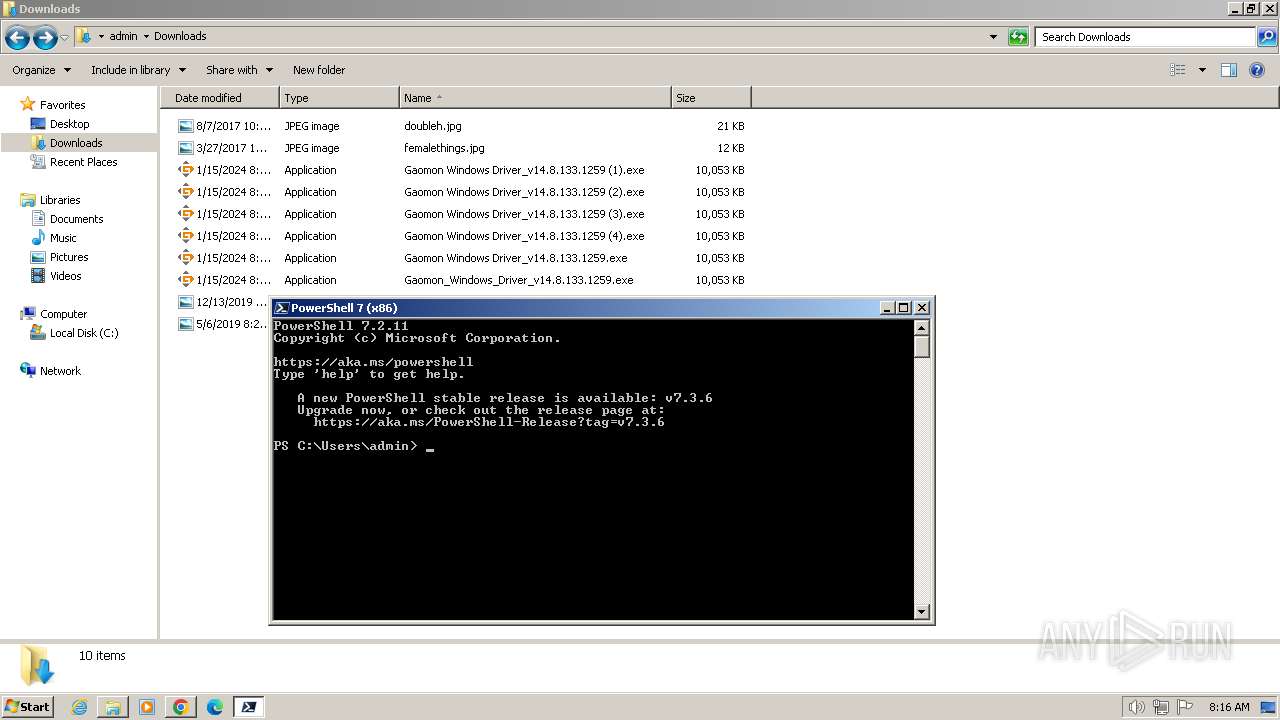The height and width of the screenshot is (720, 1280).
Task: Sort by Name column header
Action: tap(535, 98)
